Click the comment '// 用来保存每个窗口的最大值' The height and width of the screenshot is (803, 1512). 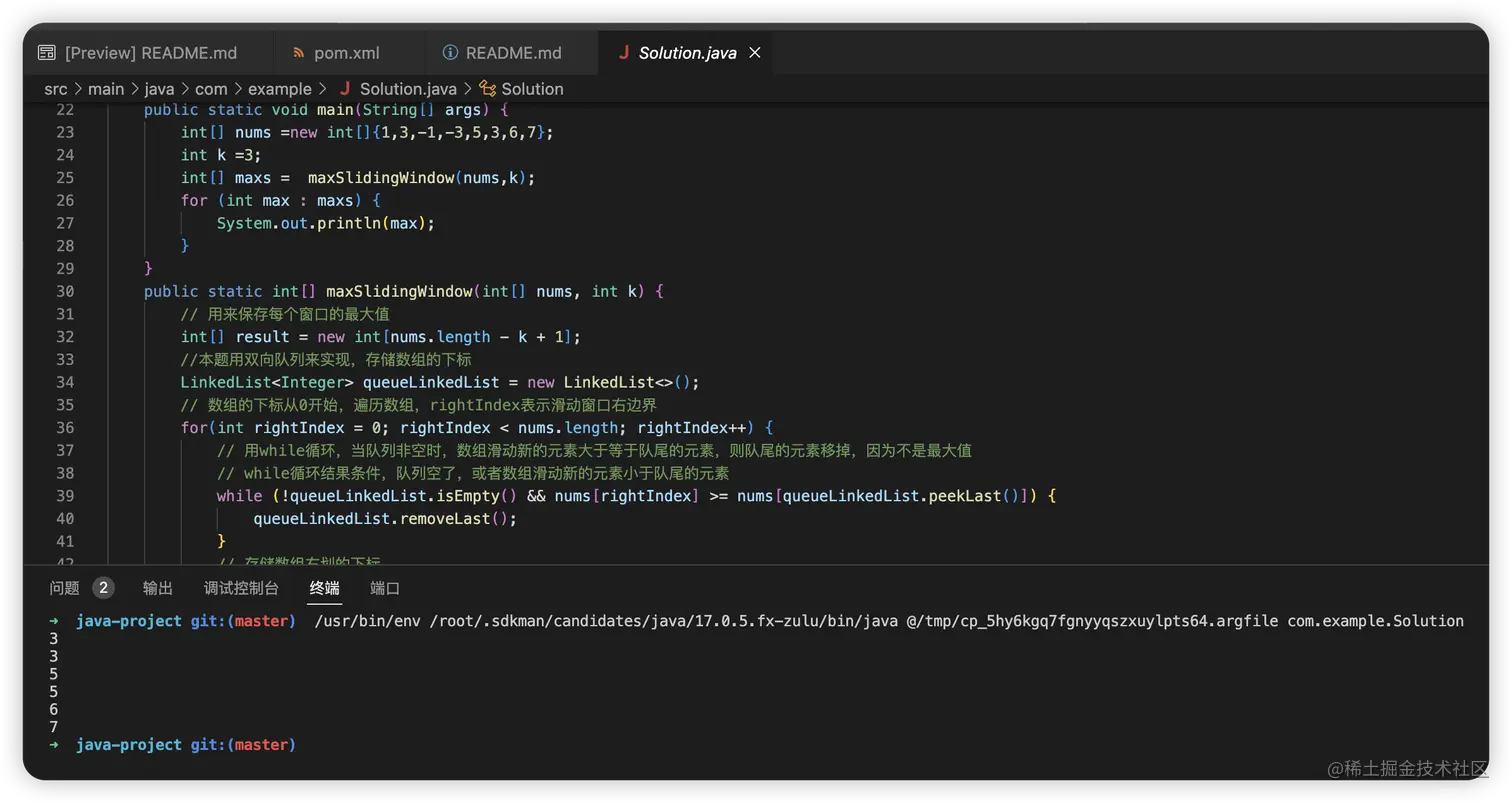(285, 314)
